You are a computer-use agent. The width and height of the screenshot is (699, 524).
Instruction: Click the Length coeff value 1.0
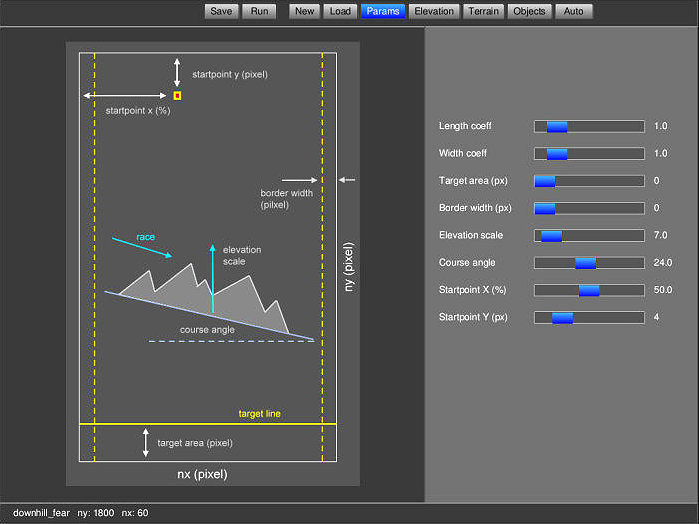tap(660, 126)
